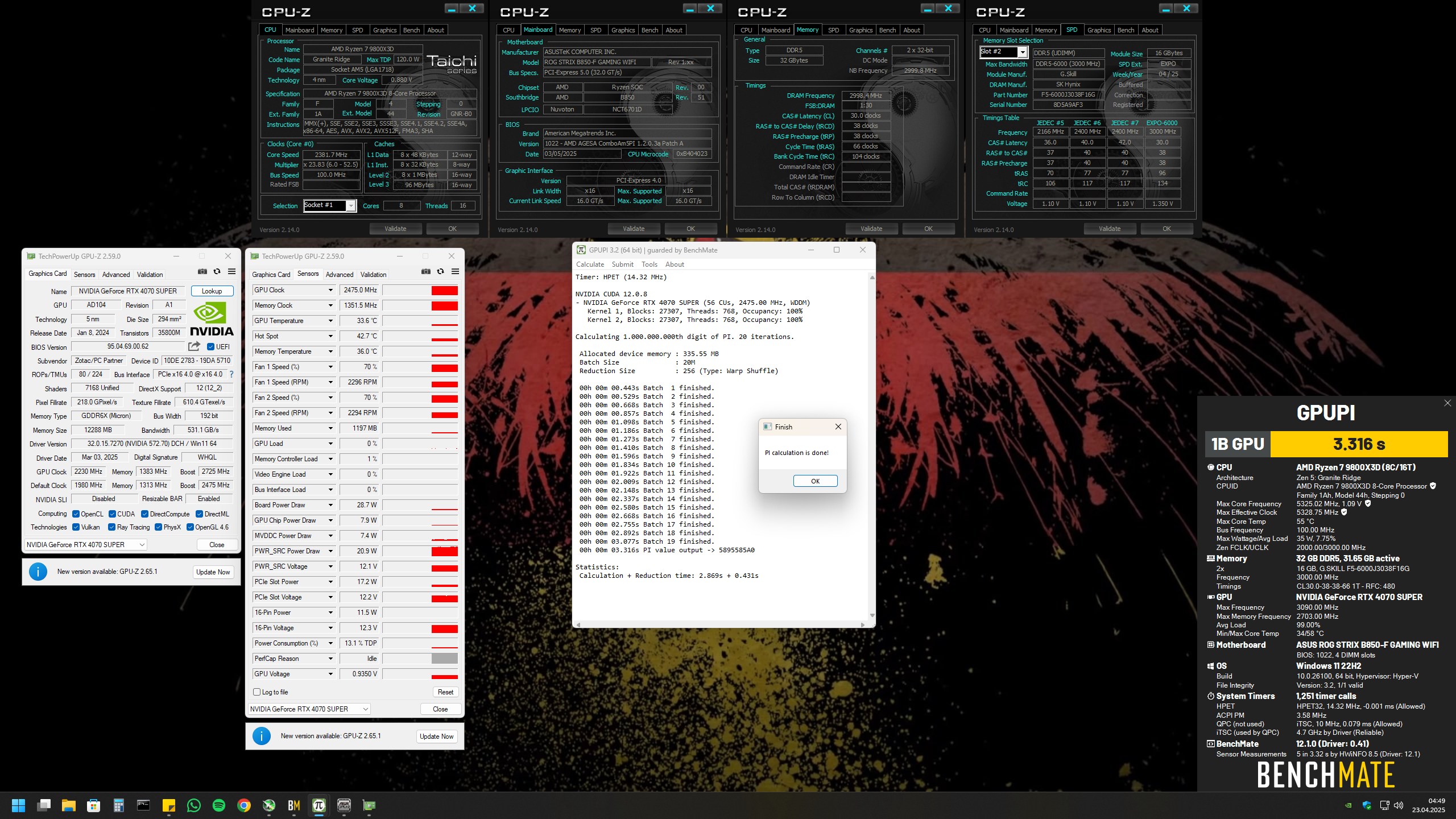Click Update Now below the GPU-Z Sensors window
The width and height of the screenshot is (1456, 819).
point(436,737)
